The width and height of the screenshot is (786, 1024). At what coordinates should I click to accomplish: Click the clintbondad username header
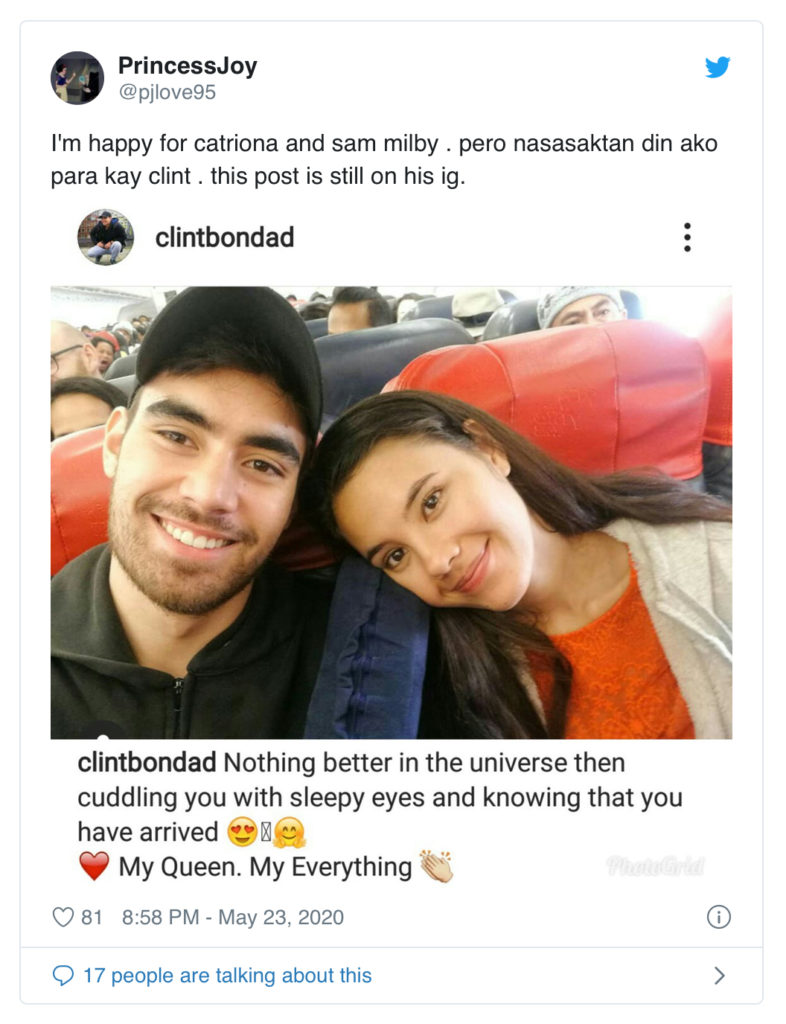[x=225, y=237]
